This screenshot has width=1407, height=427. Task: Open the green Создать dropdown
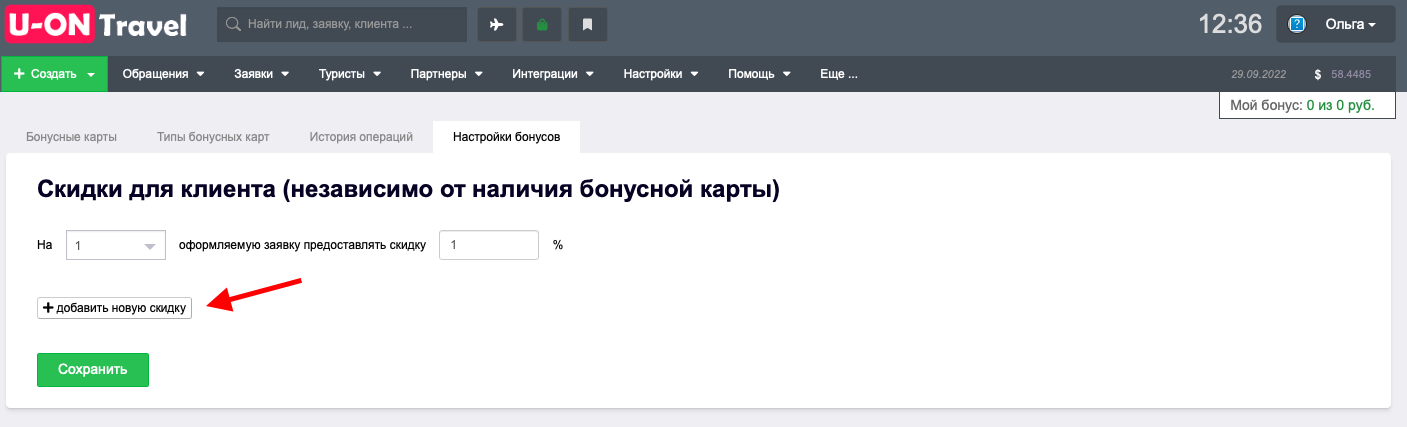pos(54,74)
